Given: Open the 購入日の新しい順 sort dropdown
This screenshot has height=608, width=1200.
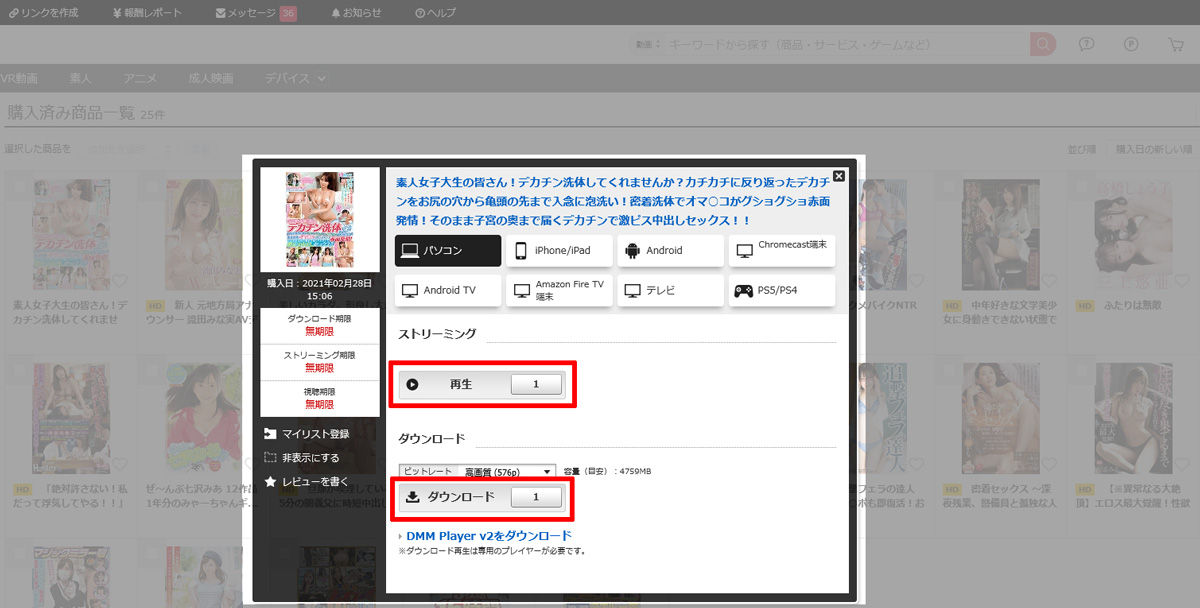Looking at the screenshot, I should click(x=1153, y=149).
